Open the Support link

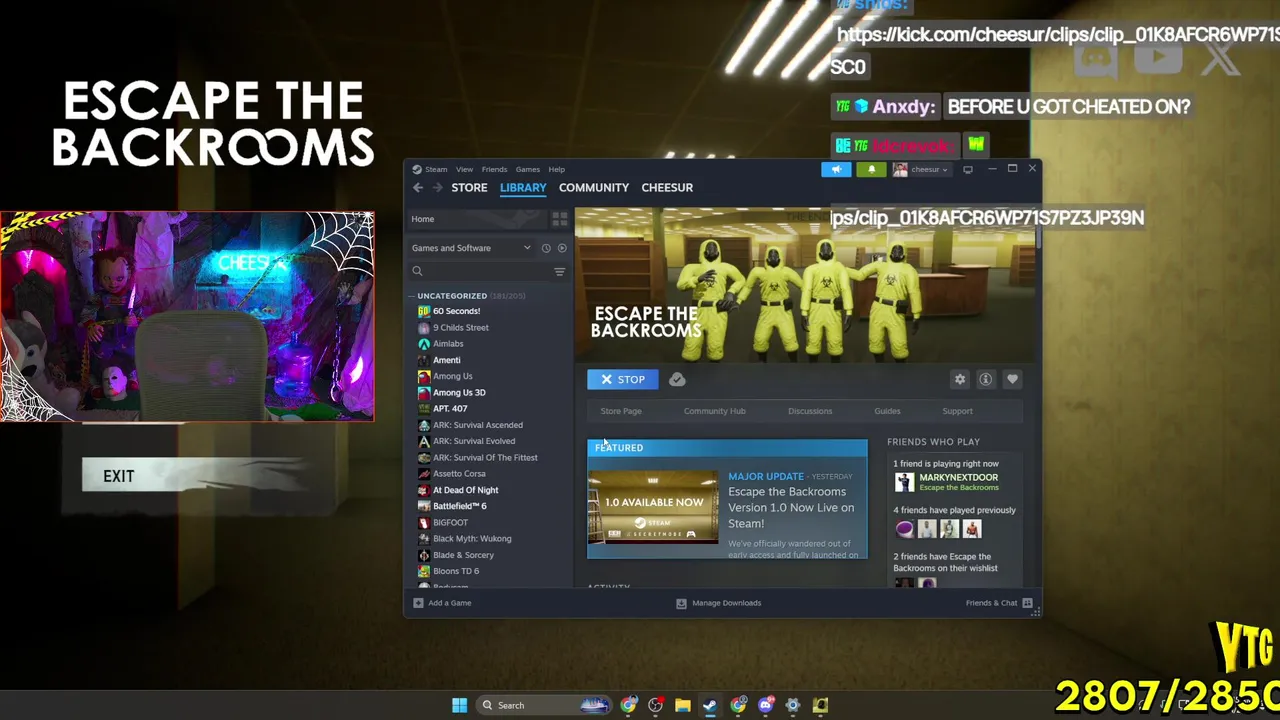tap(957, 411)
